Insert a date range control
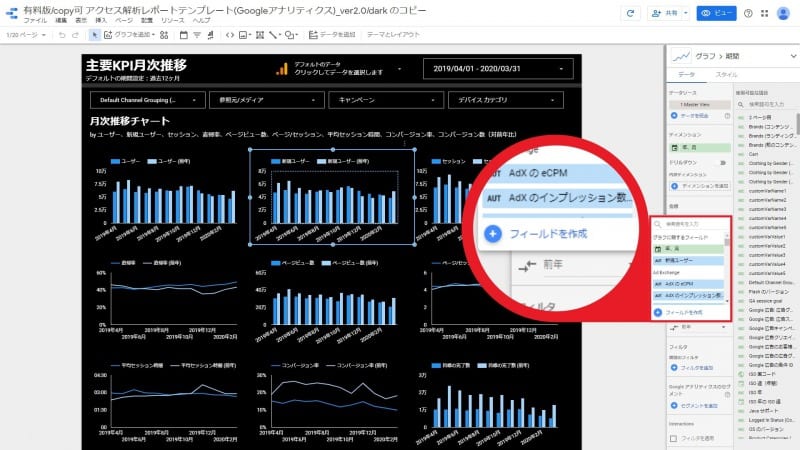 [x=184, y=35]
